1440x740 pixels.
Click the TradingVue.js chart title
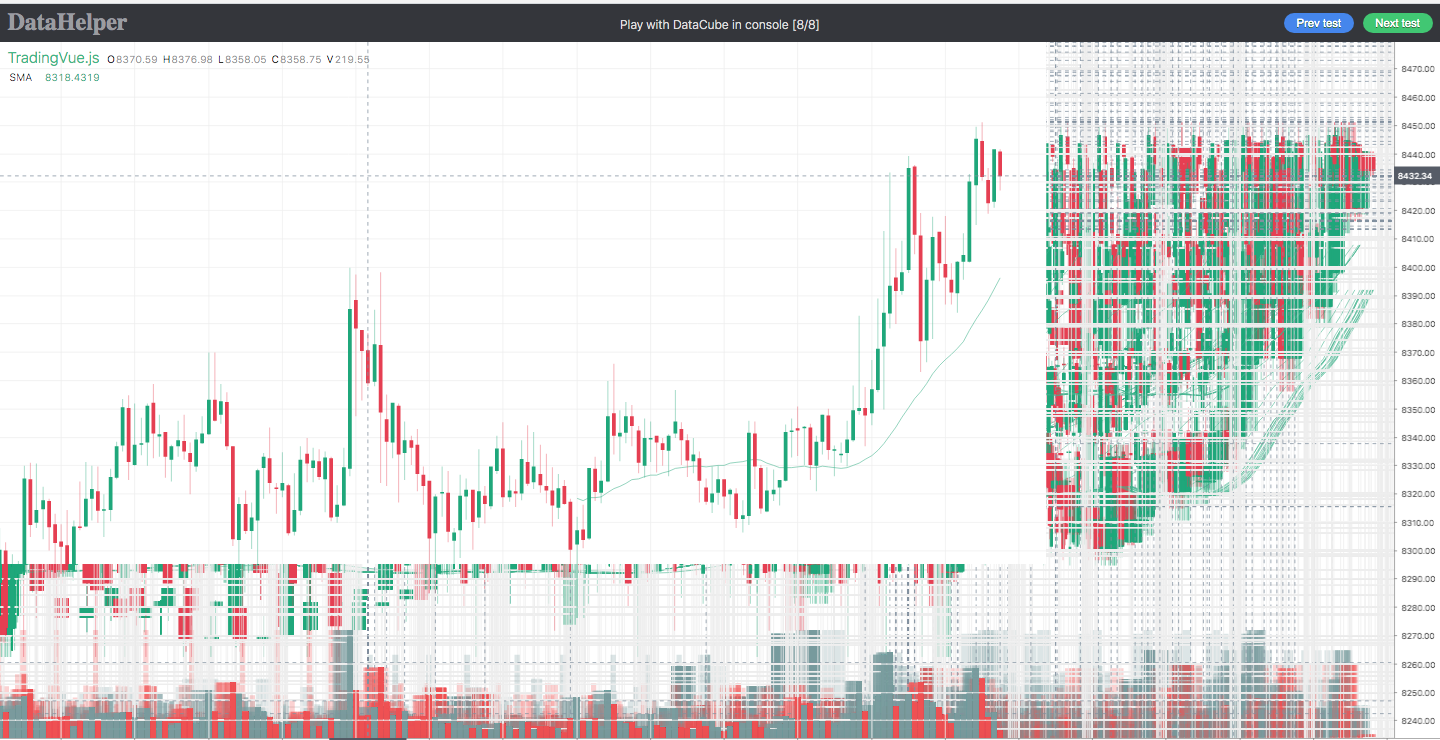pos(54,58)
